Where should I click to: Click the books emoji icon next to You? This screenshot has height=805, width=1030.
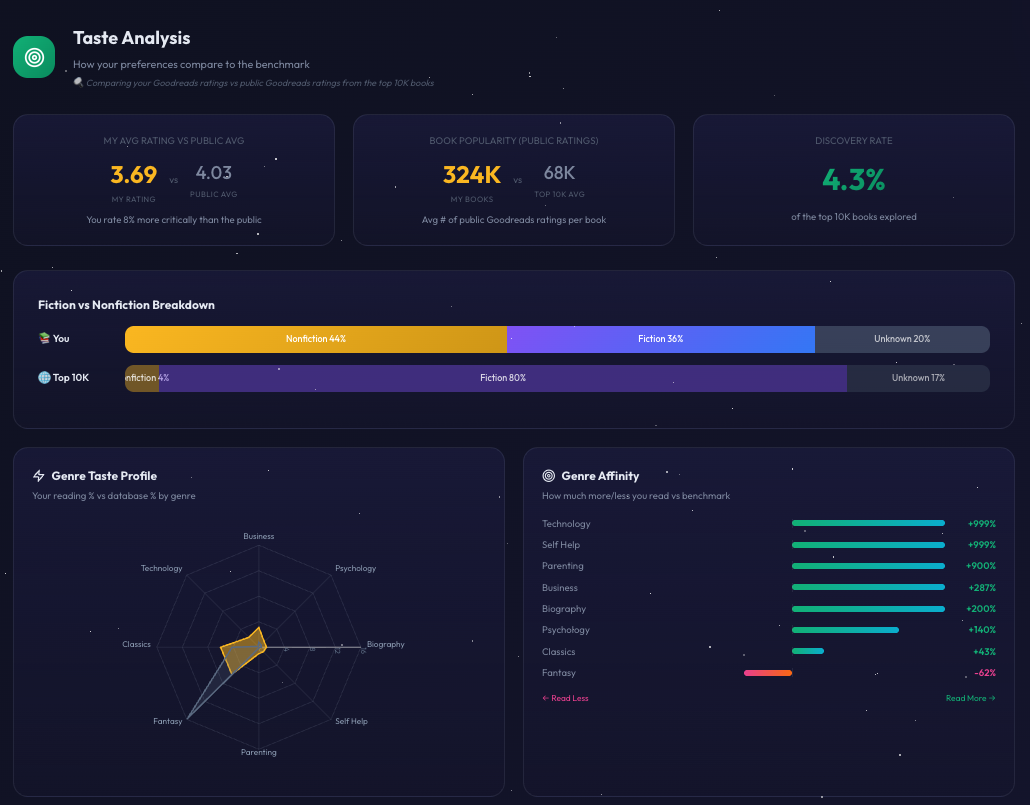pyautogui.click(x=44, y=339)
